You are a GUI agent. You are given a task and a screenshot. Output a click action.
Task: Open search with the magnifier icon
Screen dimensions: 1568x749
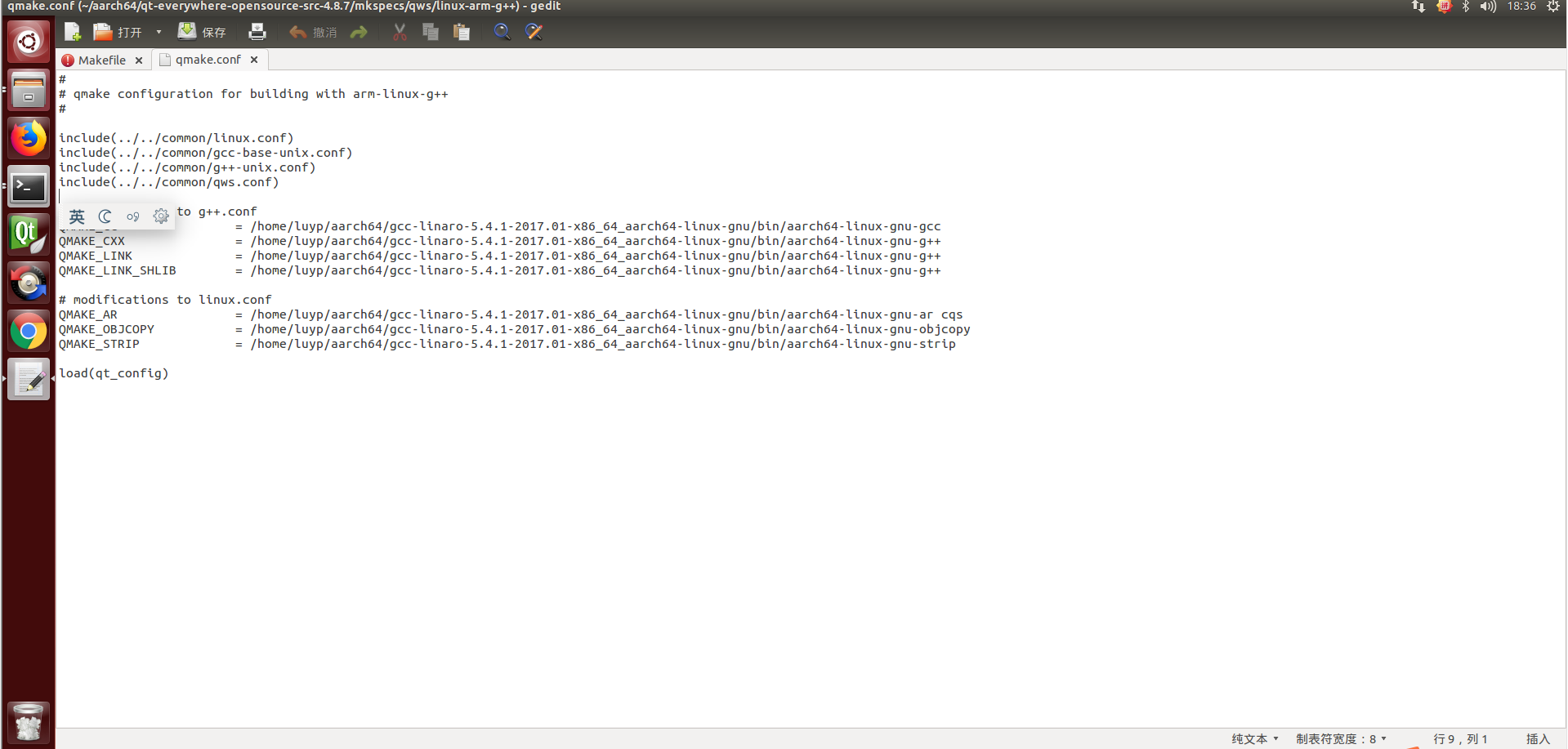click(503, 32)
